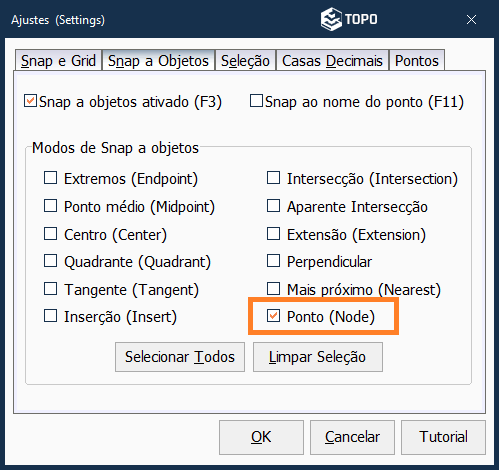Select the Pontos tab
Image resolution: width=499 pixels, height=470 pixels.
coord(417,61)
